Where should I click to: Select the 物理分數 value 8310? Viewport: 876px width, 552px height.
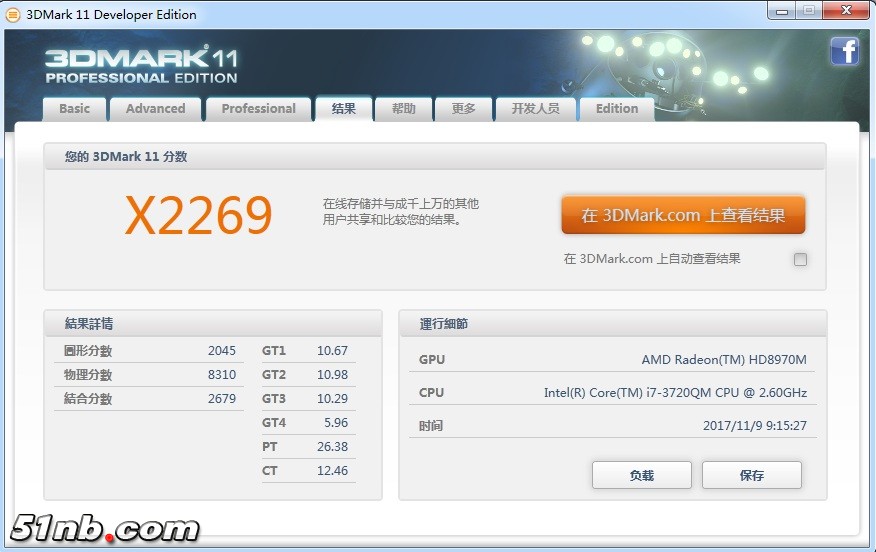pyautogui.click(x=222, y=375)
